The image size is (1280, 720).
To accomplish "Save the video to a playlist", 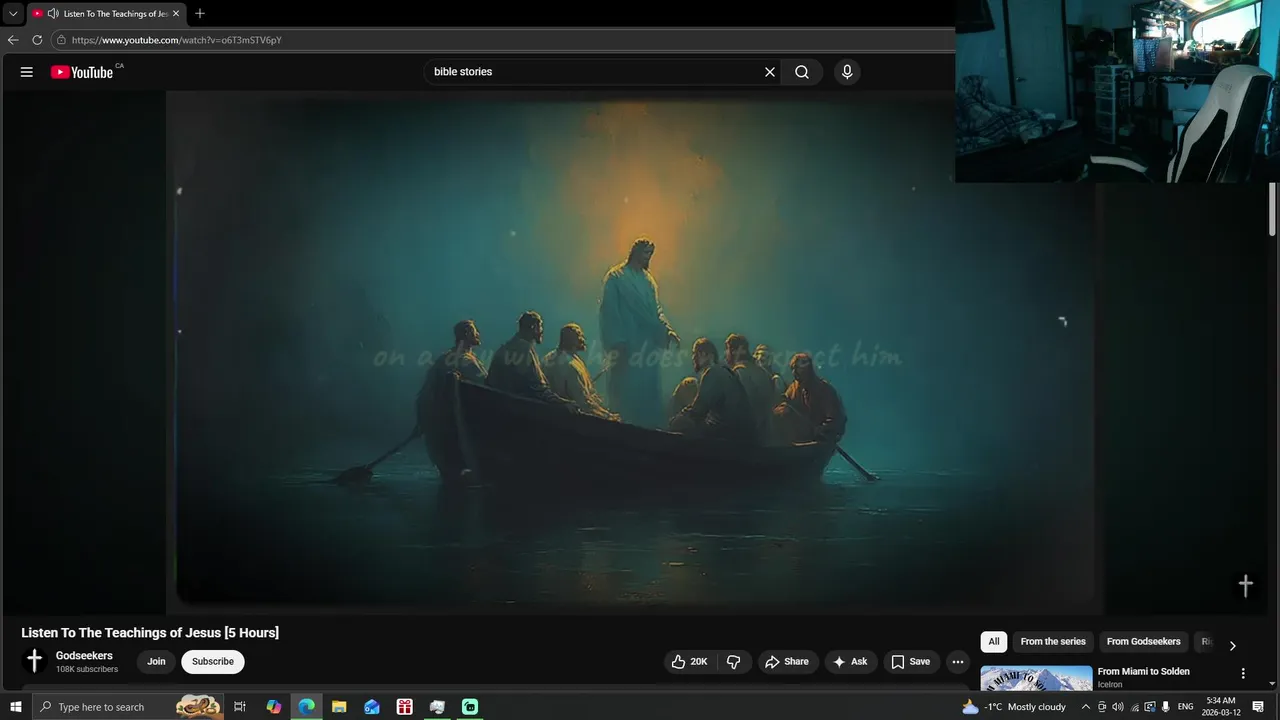I will point(911,662).
